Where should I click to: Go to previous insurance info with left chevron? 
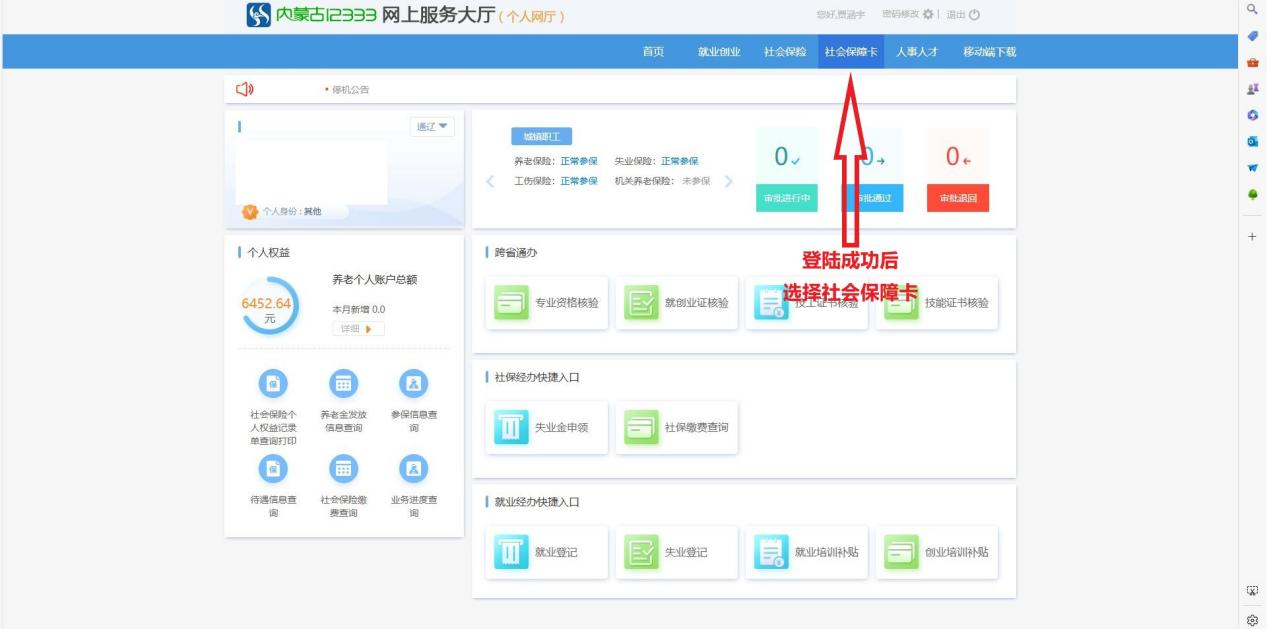tap(490, 181)
